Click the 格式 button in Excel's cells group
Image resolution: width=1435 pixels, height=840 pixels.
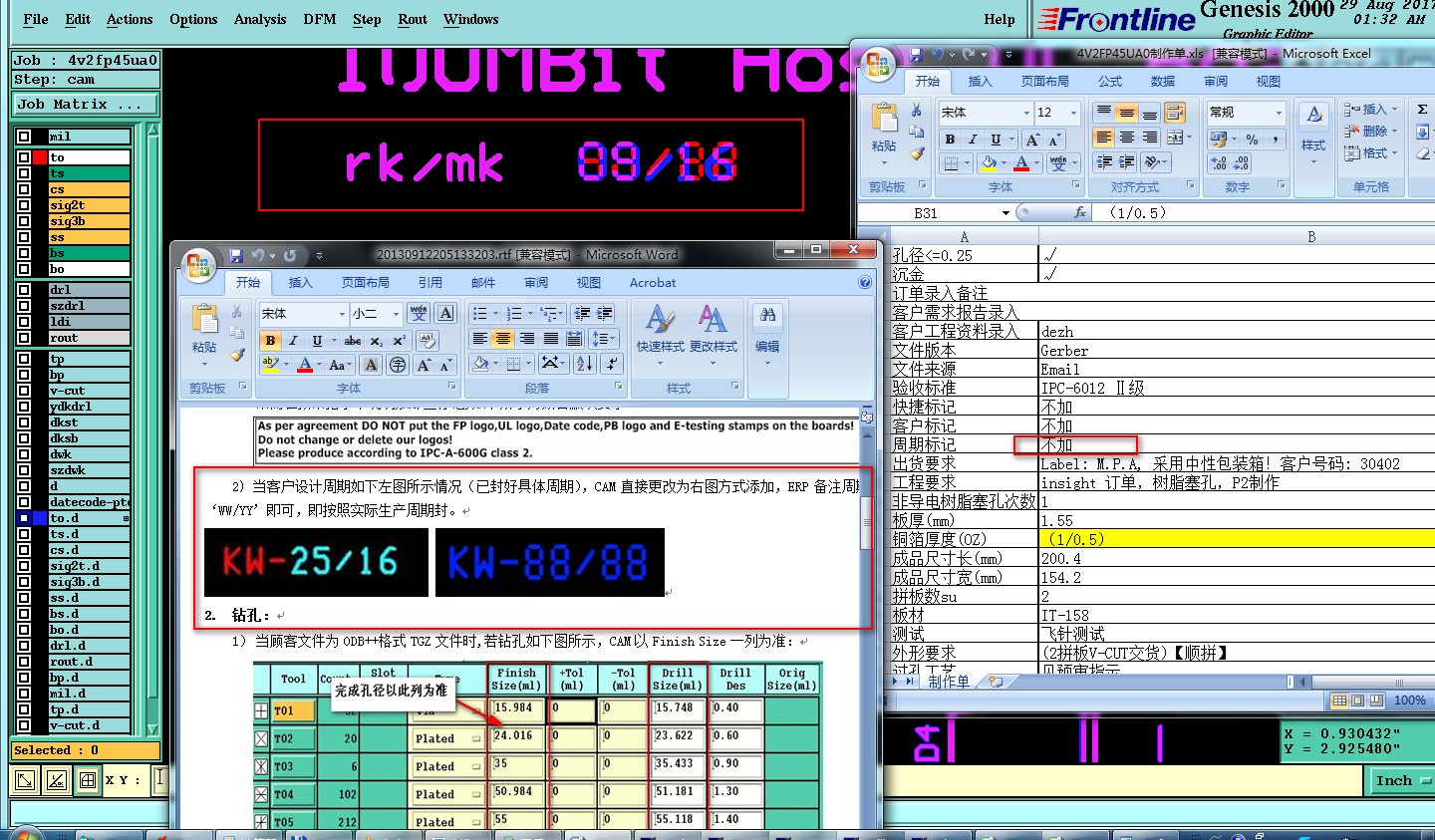1370,153
